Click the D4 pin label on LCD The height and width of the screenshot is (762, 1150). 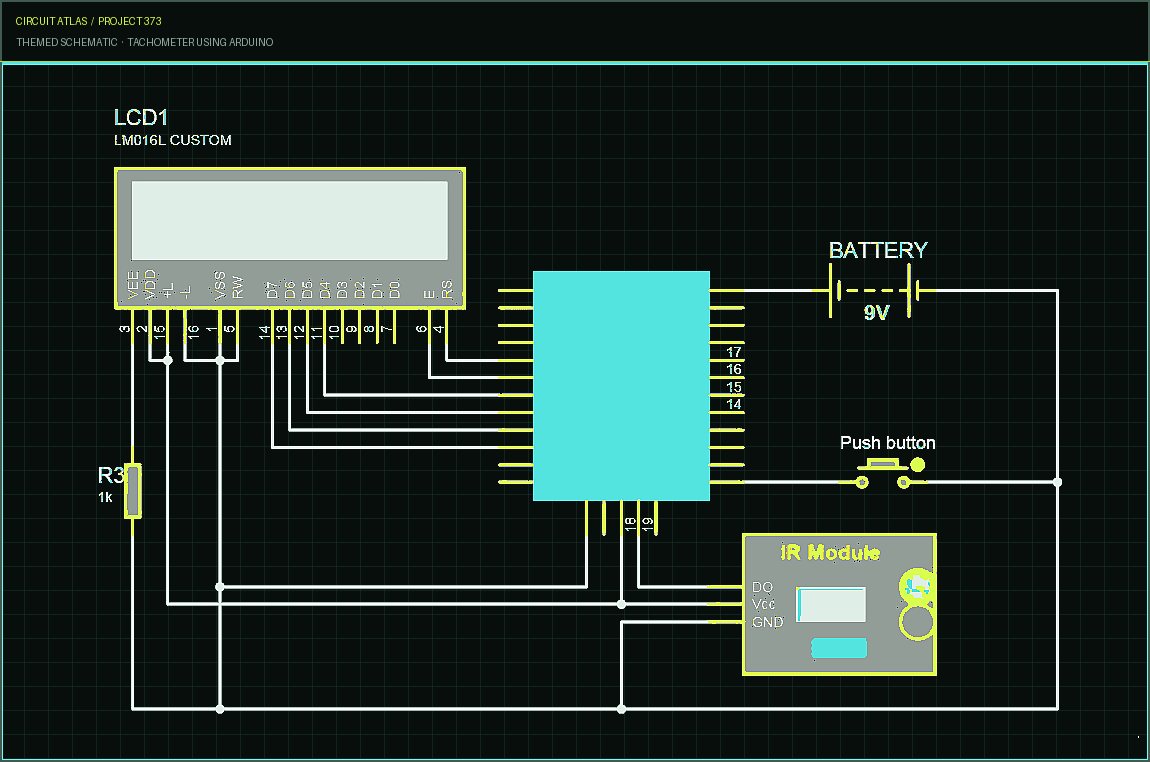point(325,290)
